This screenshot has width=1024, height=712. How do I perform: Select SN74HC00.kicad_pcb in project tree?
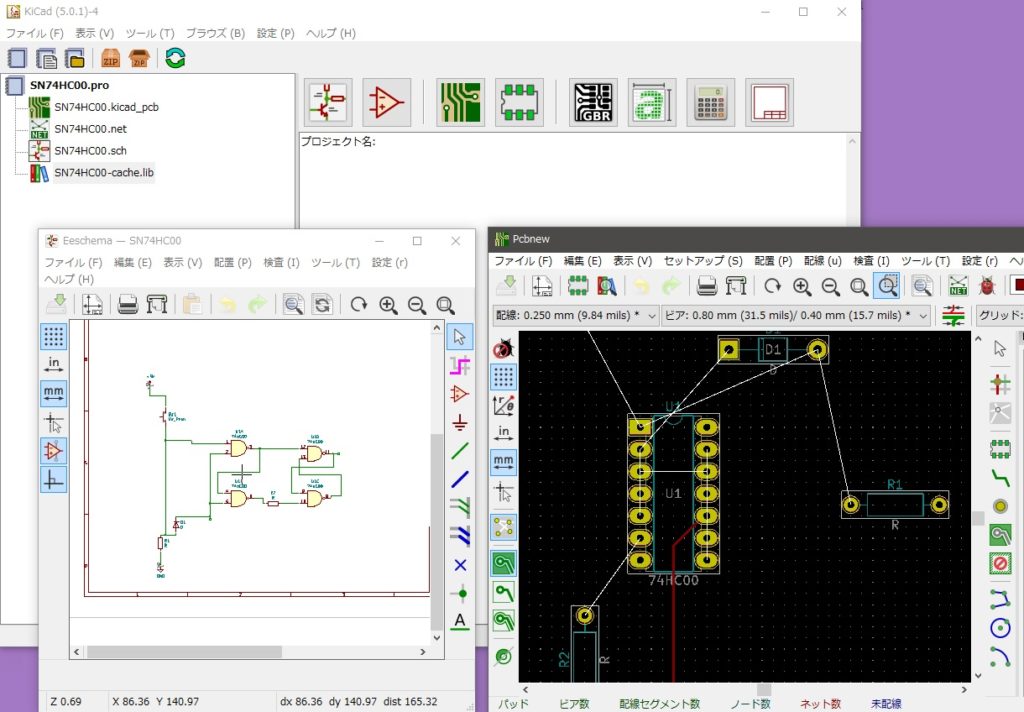click(106, 107)
